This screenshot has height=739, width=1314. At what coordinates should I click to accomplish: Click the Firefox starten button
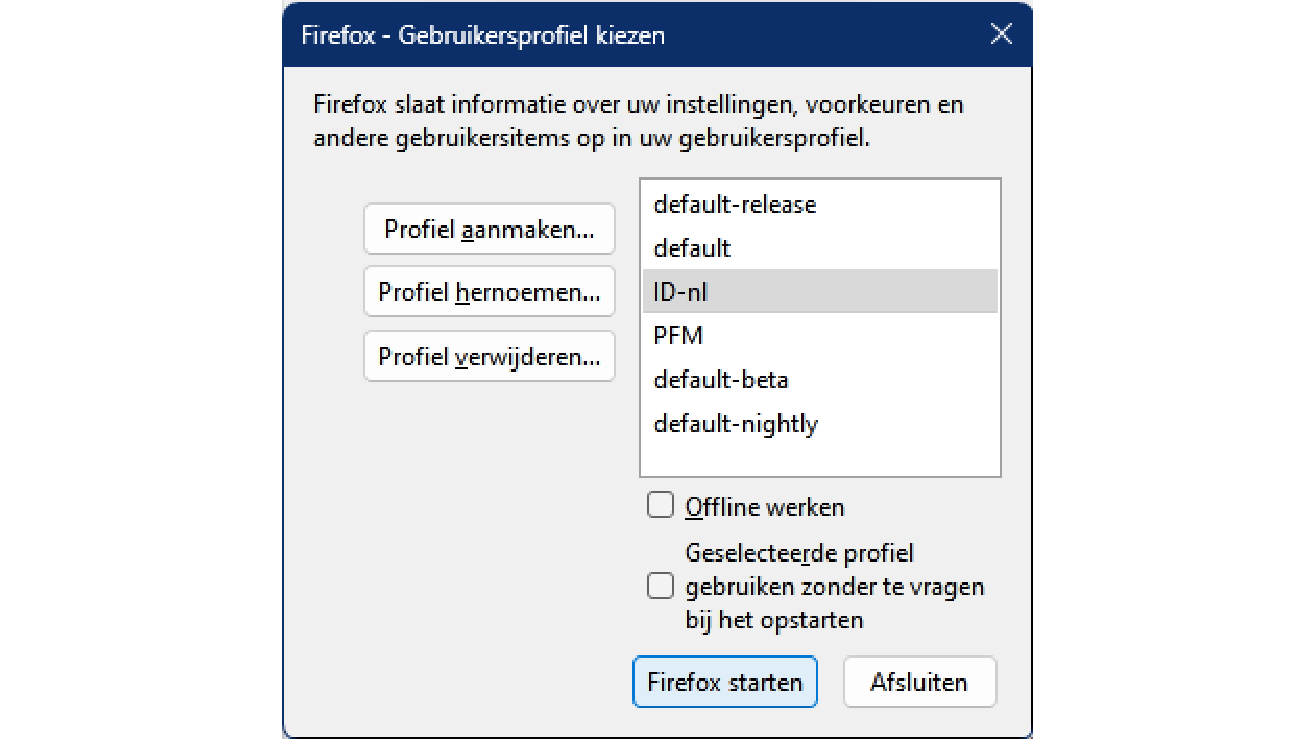pos(725,682)
